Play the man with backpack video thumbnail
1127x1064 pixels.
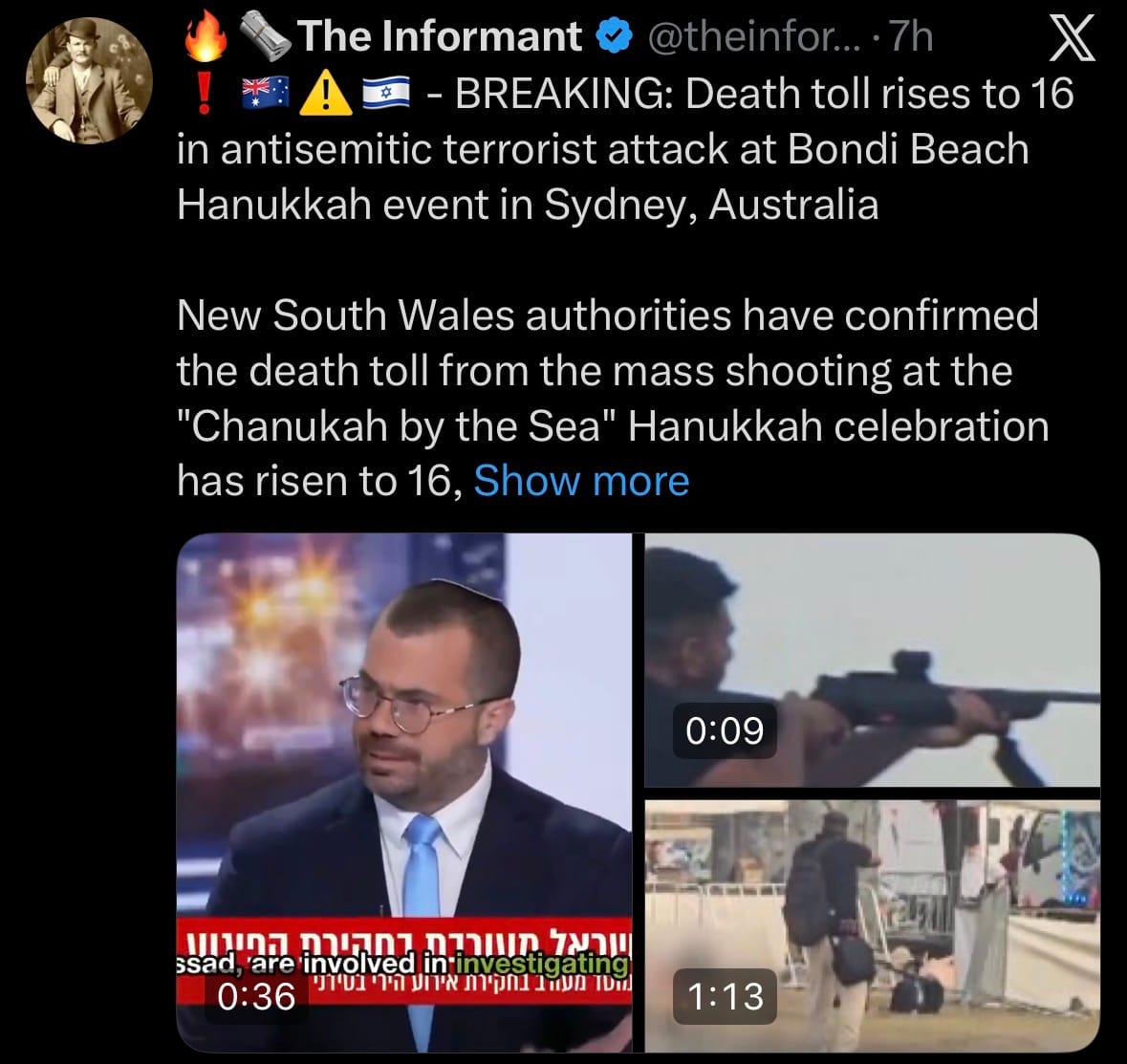(x=872, y=926)
